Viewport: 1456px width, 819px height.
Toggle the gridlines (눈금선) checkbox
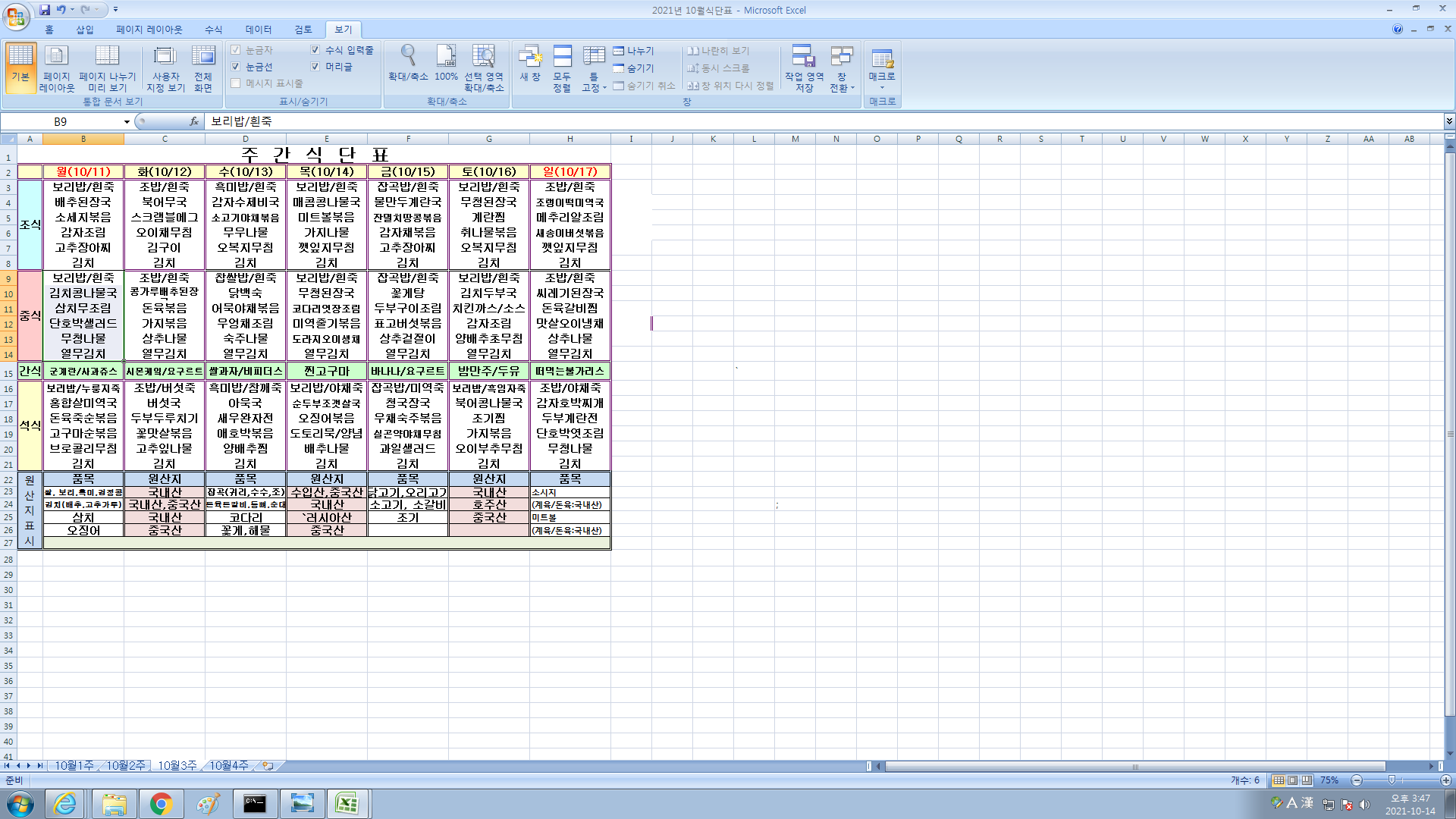tap(236, 67)
